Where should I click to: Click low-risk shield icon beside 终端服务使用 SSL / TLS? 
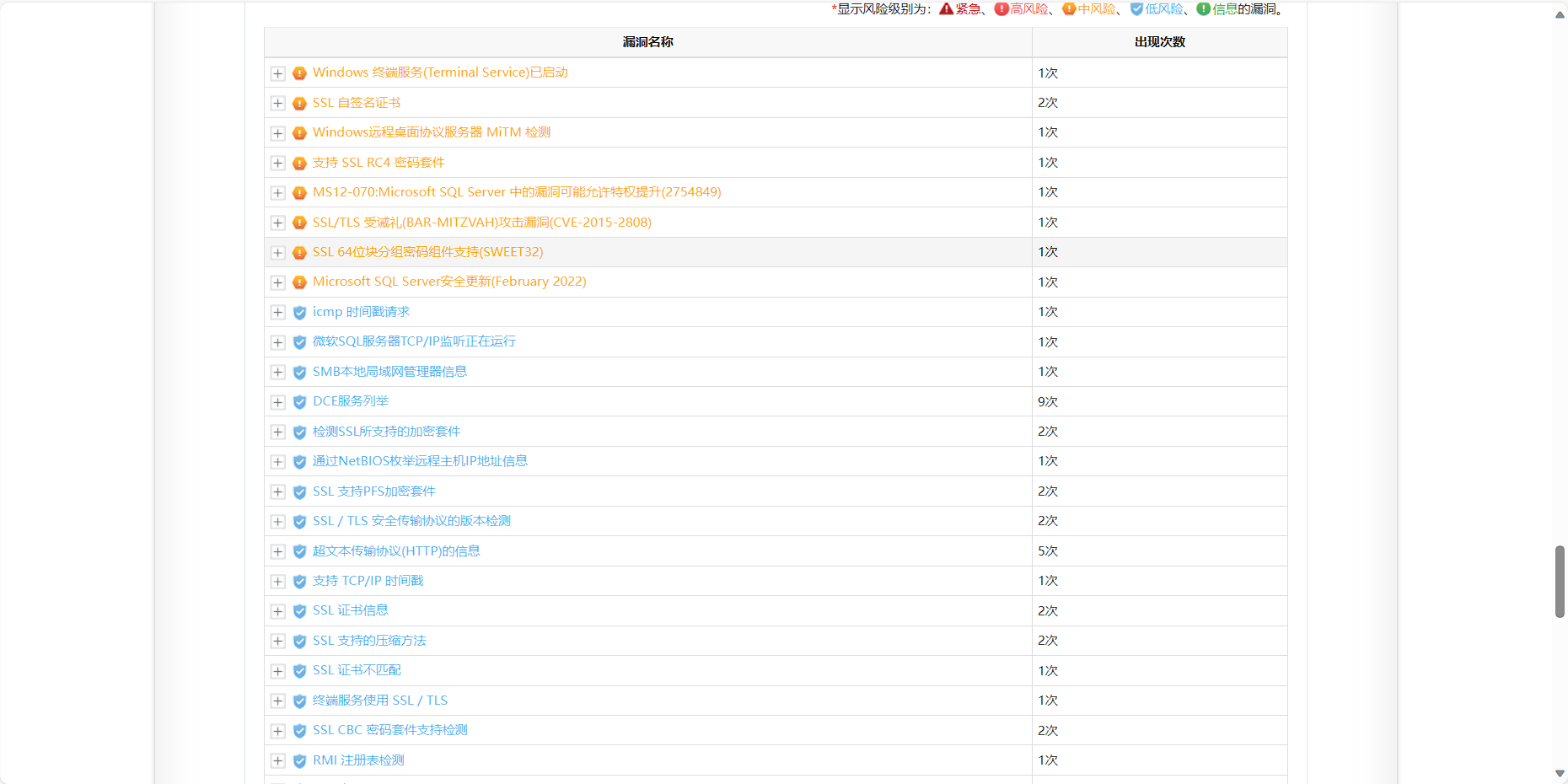(299, 701)
